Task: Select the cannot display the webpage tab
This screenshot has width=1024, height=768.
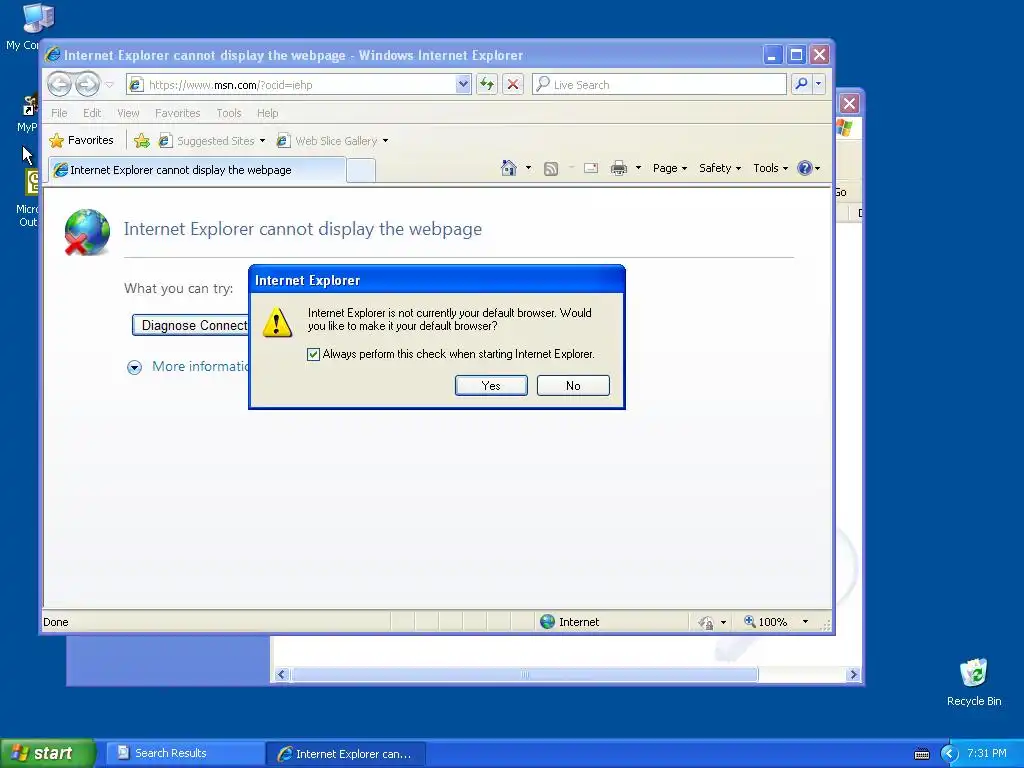Action: click(197, 170)
